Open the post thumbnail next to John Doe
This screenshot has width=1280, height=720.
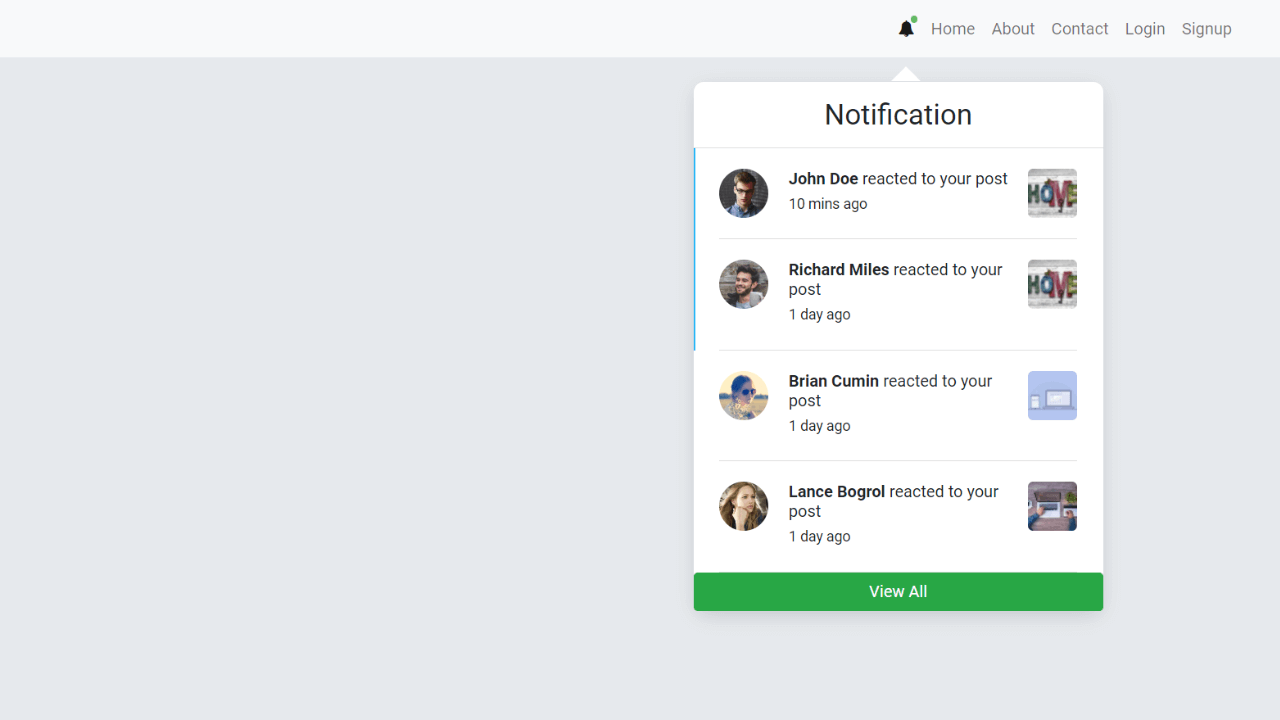coord(1052,192)
